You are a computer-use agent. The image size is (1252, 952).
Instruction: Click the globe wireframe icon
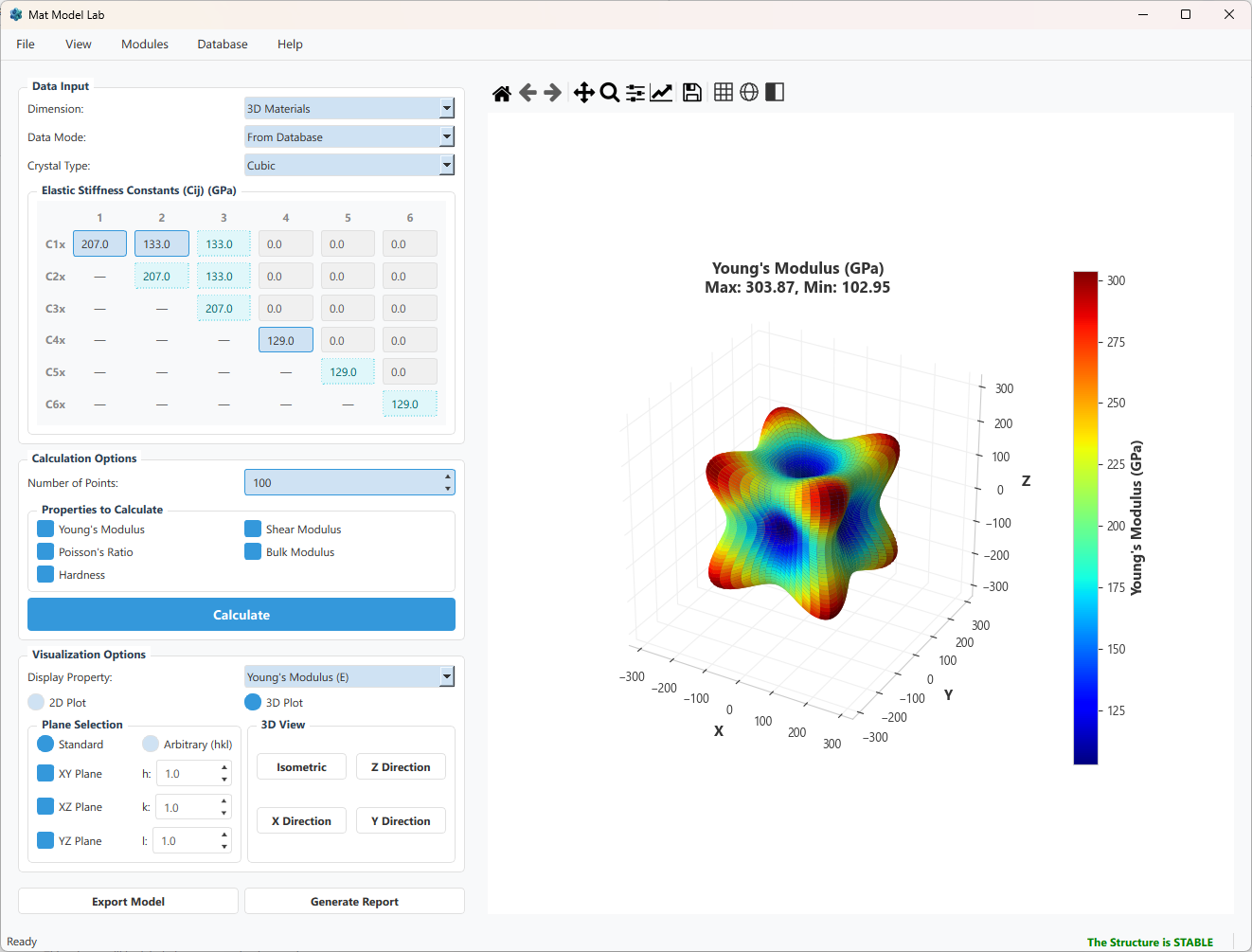(749, 92)
